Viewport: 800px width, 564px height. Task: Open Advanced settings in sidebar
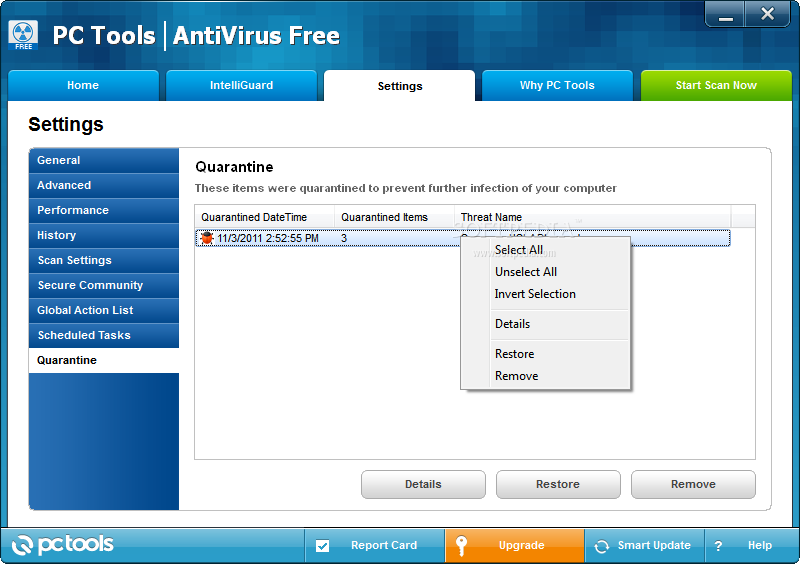tap(104, 185)
